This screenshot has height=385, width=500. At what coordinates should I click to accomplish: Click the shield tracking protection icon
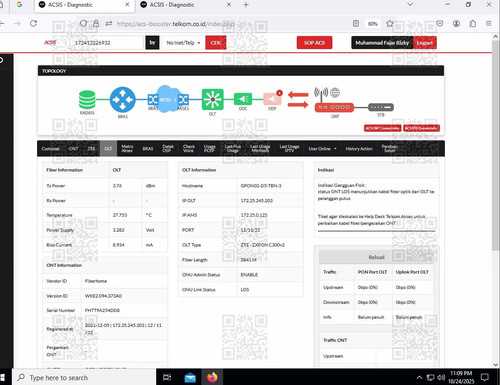[83, 23]
